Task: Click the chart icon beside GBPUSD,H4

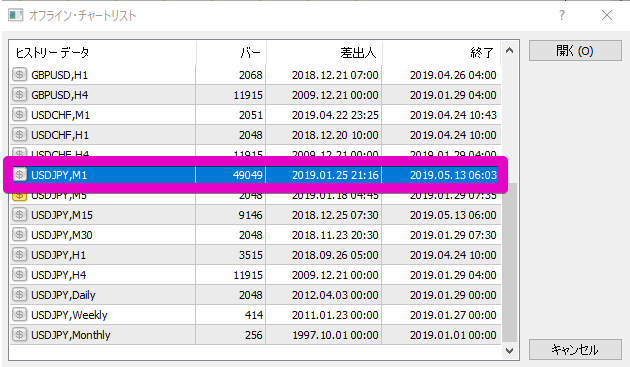Action: [19, 95]
